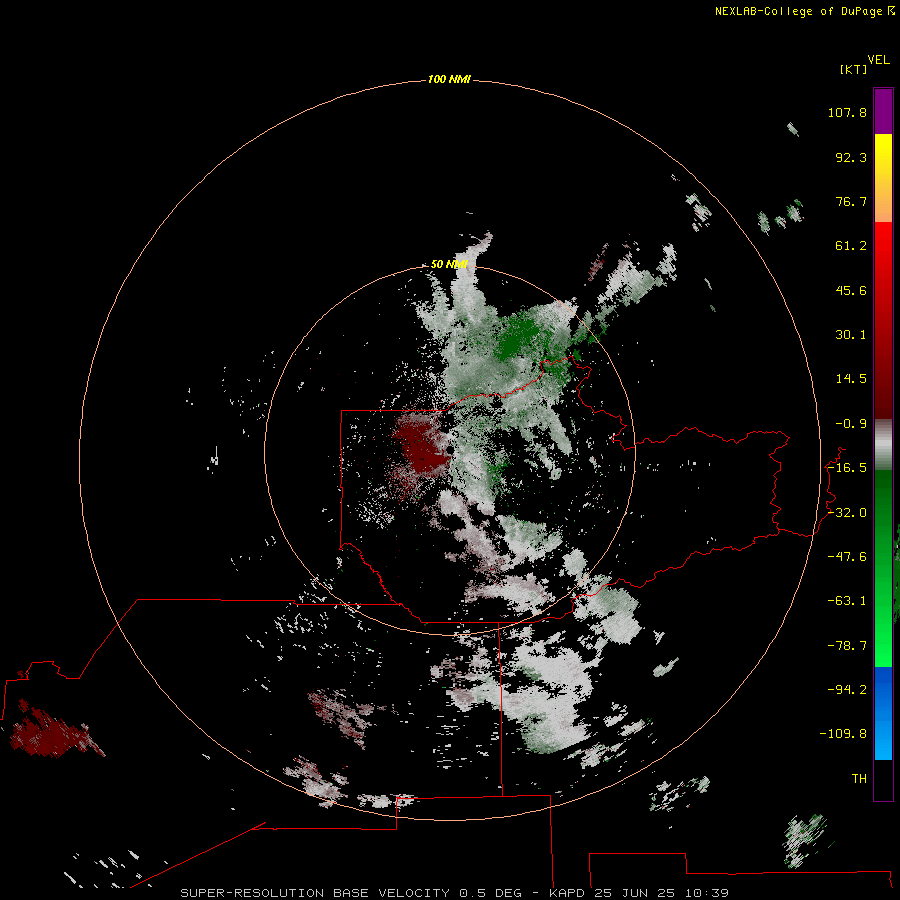Click the 50 NMI range ring label

[x=449, y=264]
